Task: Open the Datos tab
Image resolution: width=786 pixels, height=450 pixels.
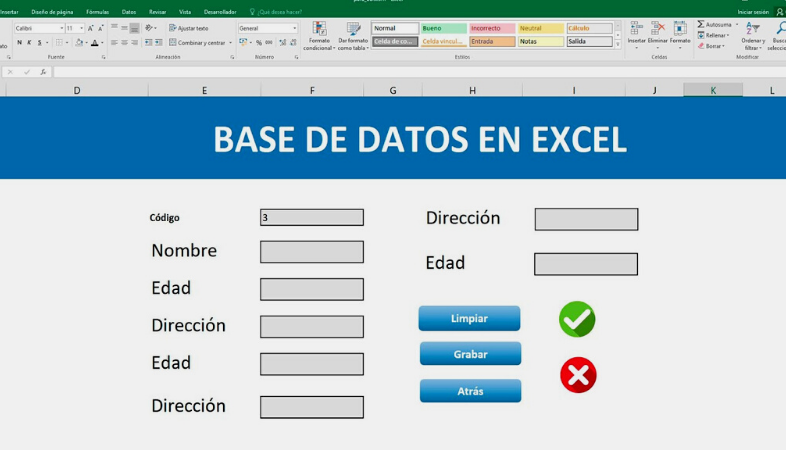Action: 129,12
